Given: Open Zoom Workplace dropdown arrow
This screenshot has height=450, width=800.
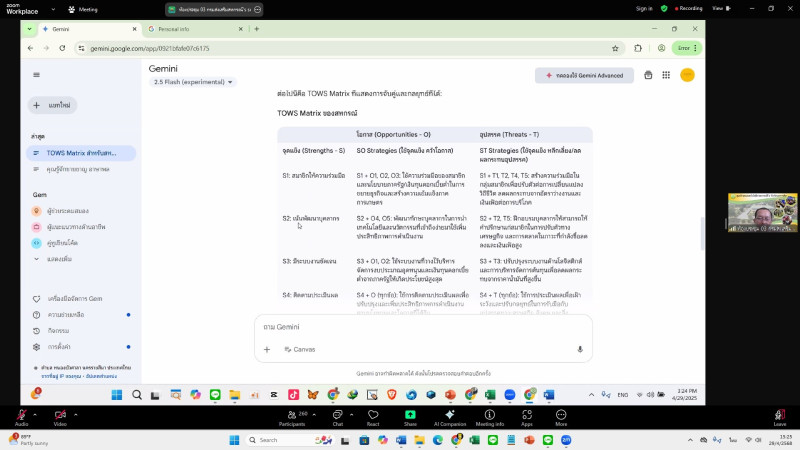Looking at the screenshot, I should click(x=53, y=9).
